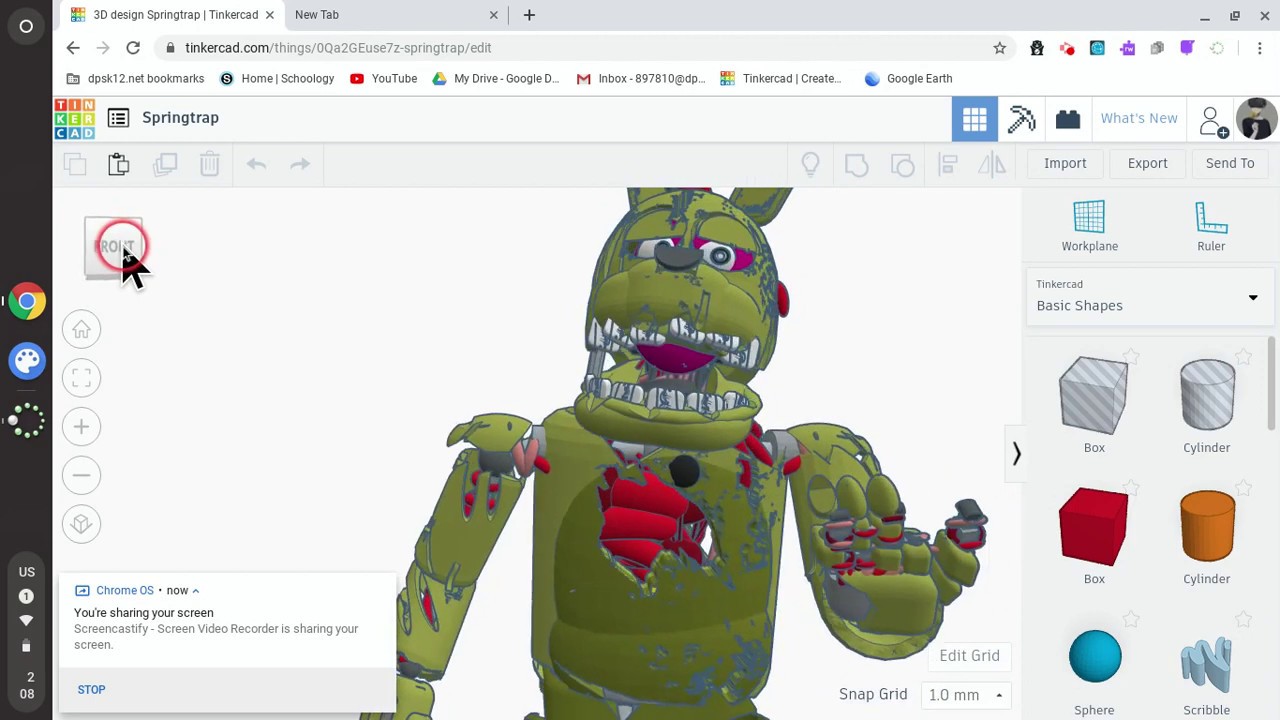Collapse the shapes panel chevron
Viewport: 1280px width, 720px height.
1016,453
